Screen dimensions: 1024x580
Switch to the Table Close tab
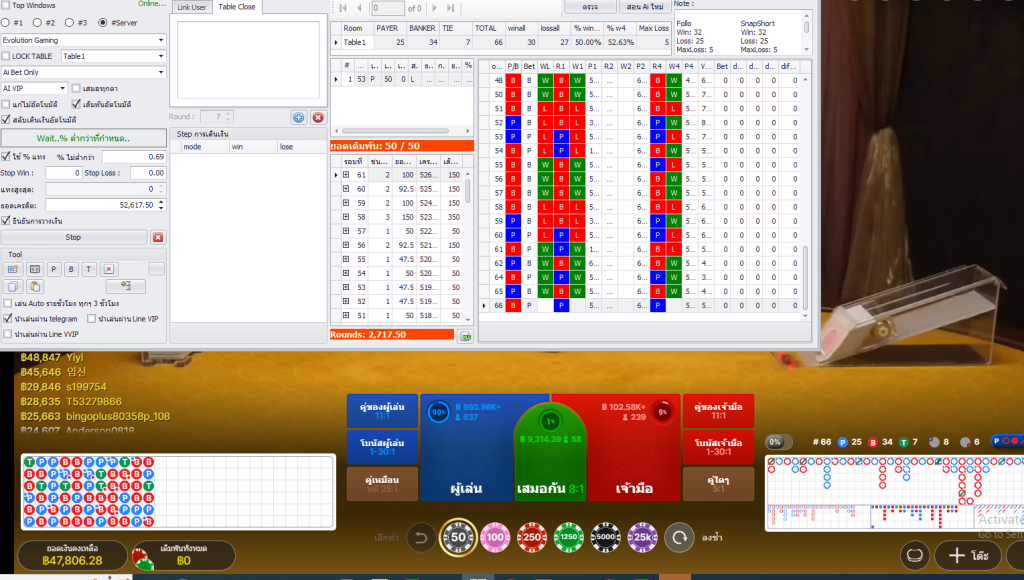click(x=237, y=7)
